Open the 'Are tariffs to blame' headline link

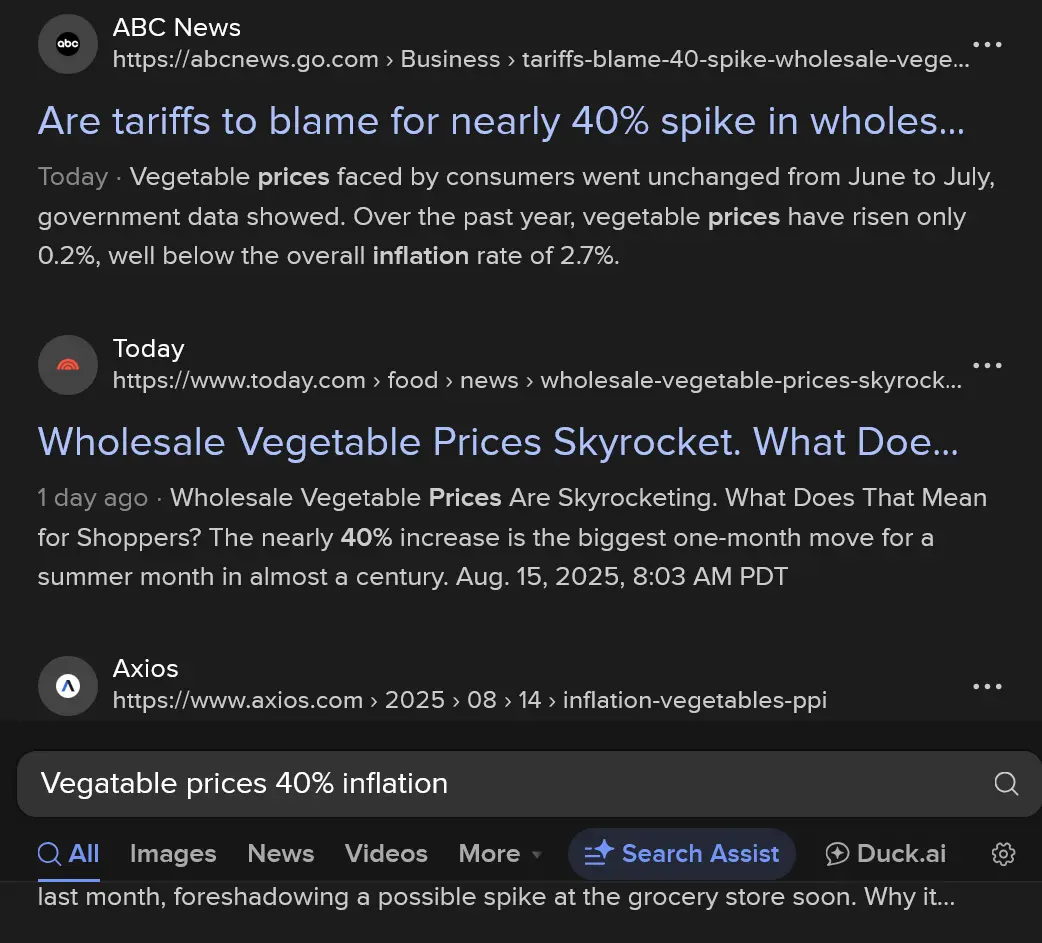pyautogui.click(x=500, y=121)
